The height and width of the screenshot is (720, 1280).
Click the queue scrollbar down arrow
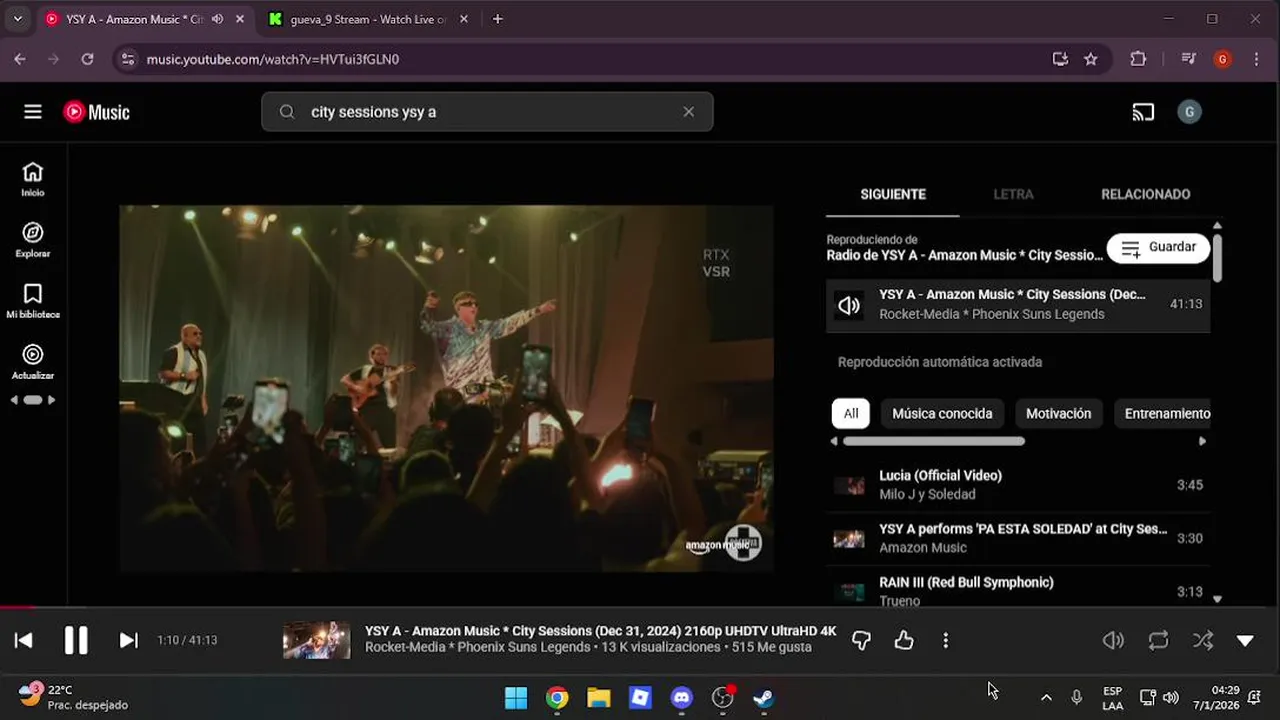tap(1217, 599)
